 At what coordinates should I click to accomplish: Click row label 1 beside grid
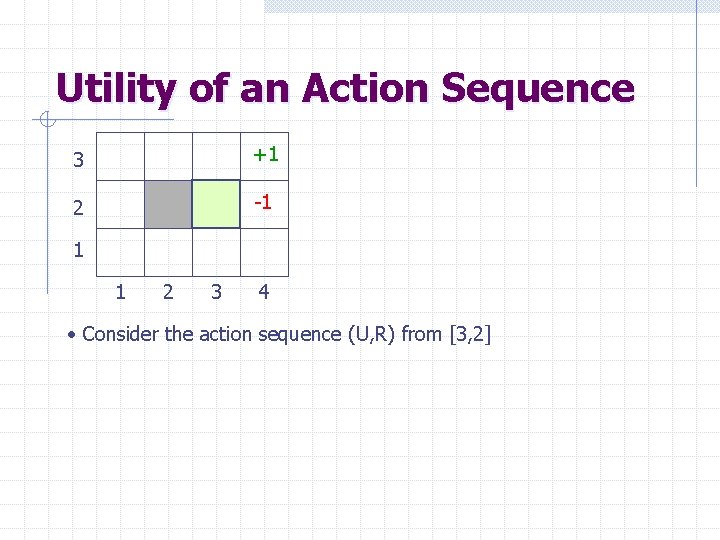[77, 250]
